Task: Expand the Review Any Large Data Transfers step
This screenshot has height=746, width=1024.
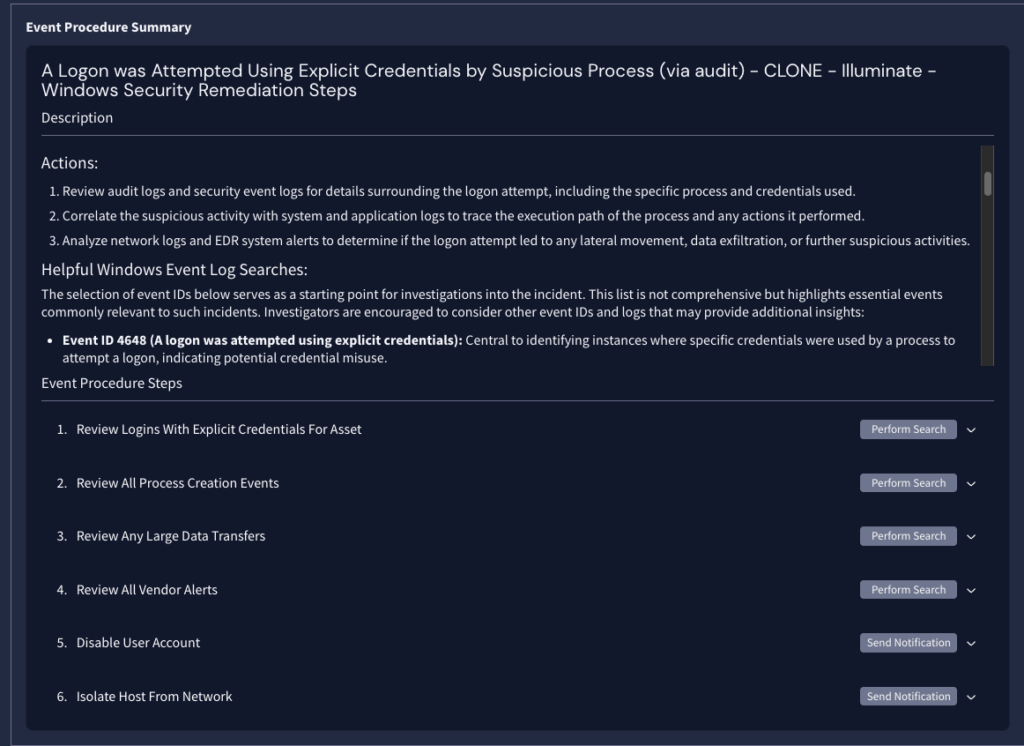Action: pos(969,535)
